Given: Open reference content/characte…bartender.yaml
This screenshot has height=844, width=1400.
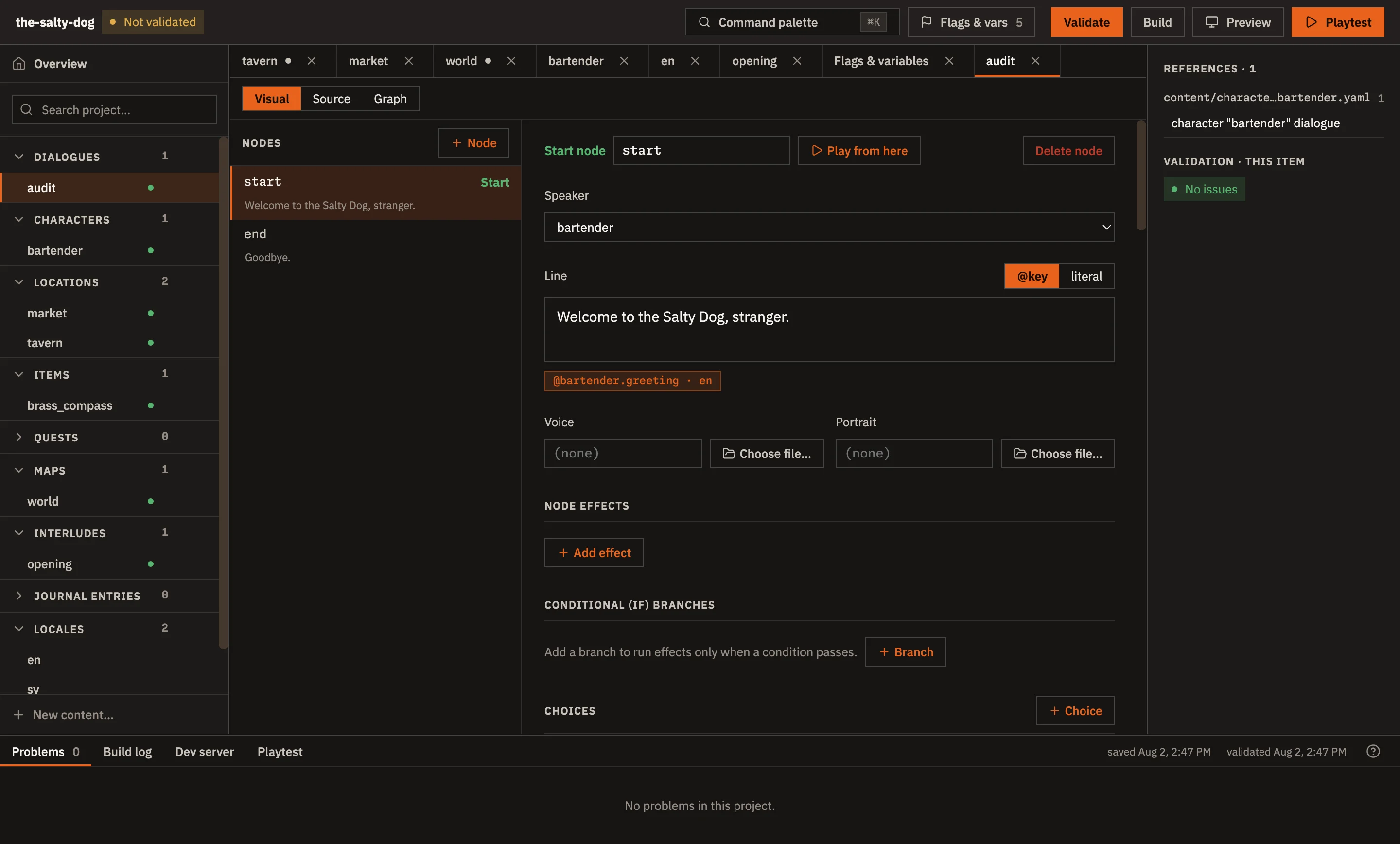Looking at the screenshot, I should (1266, 97).
